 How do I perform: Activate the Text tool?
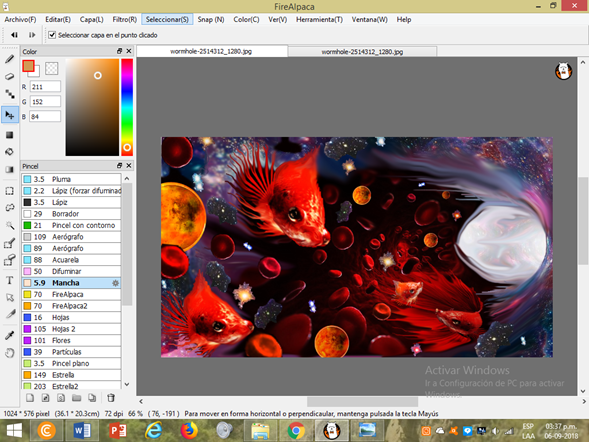click(x=9, y=280)
